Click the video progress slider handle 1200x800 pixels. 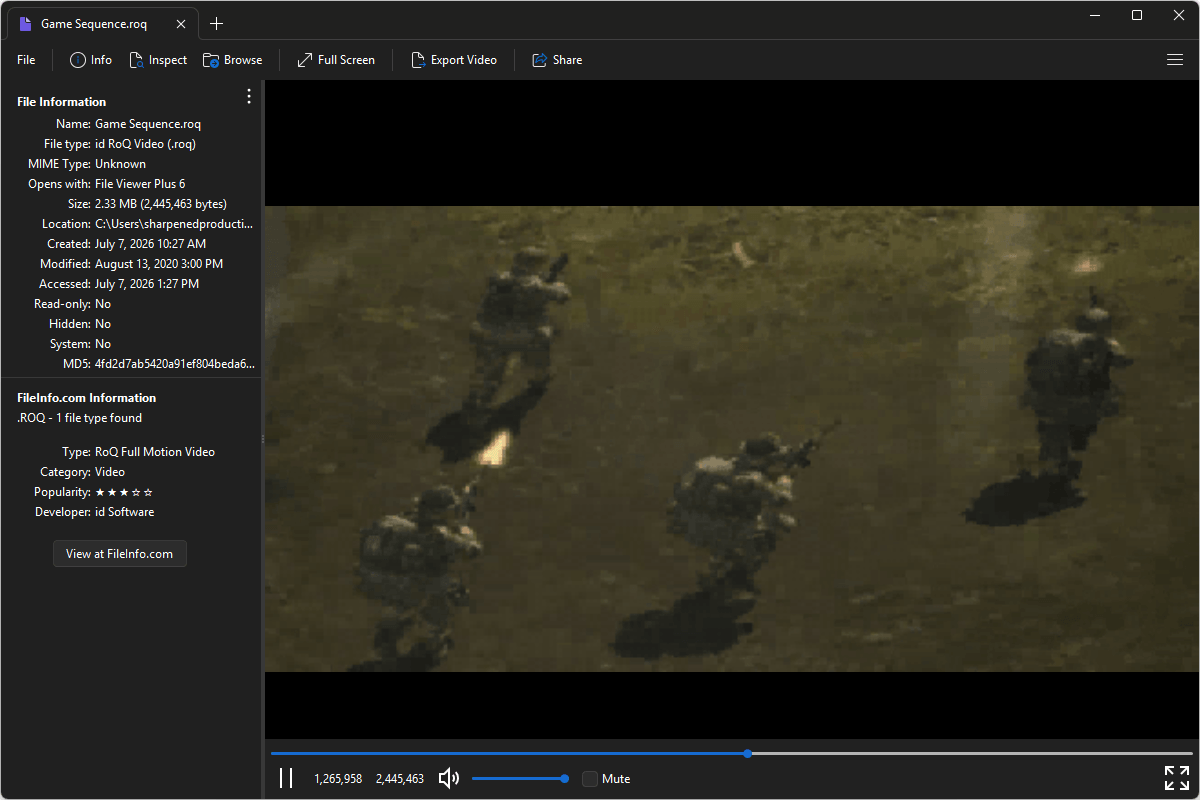[x=748, y=753]
